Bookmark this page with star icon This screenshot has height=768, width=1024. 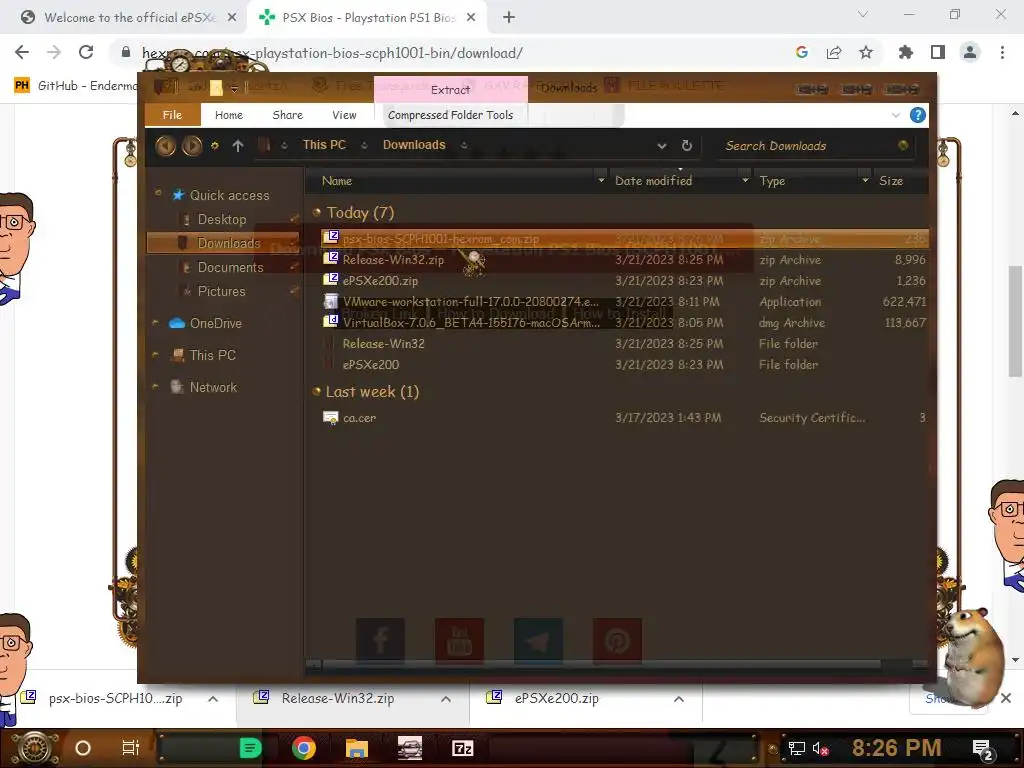pos(866,52)
